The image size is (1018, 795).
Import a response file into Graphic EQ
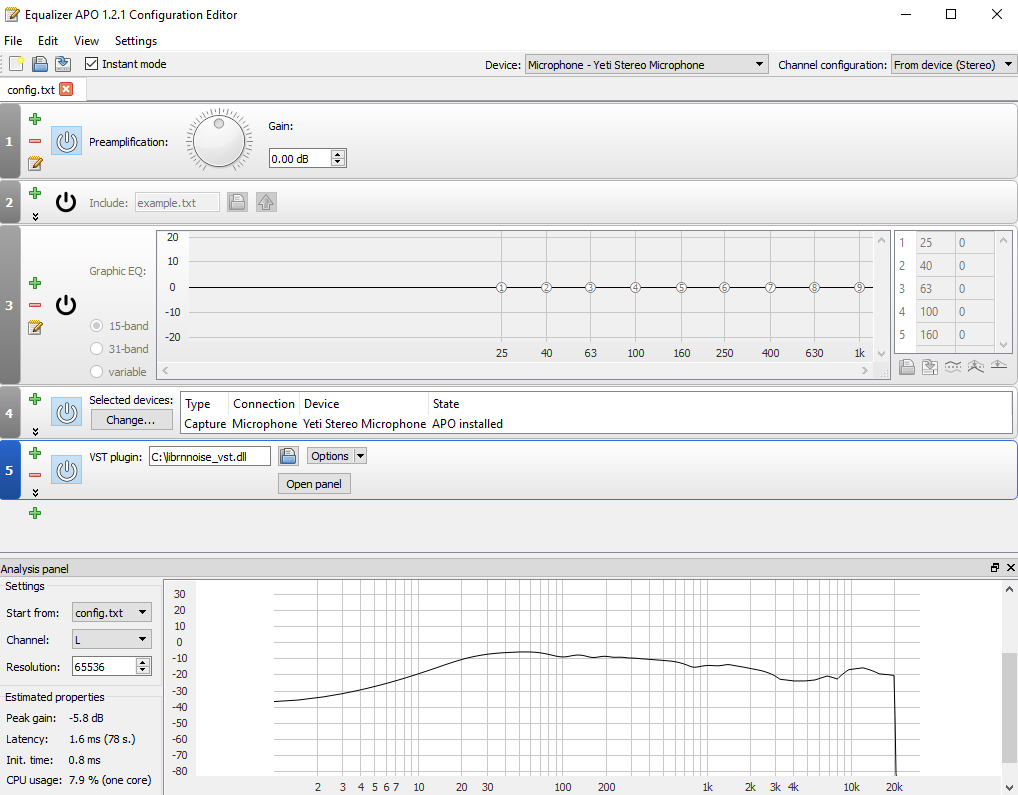[906, 367]
